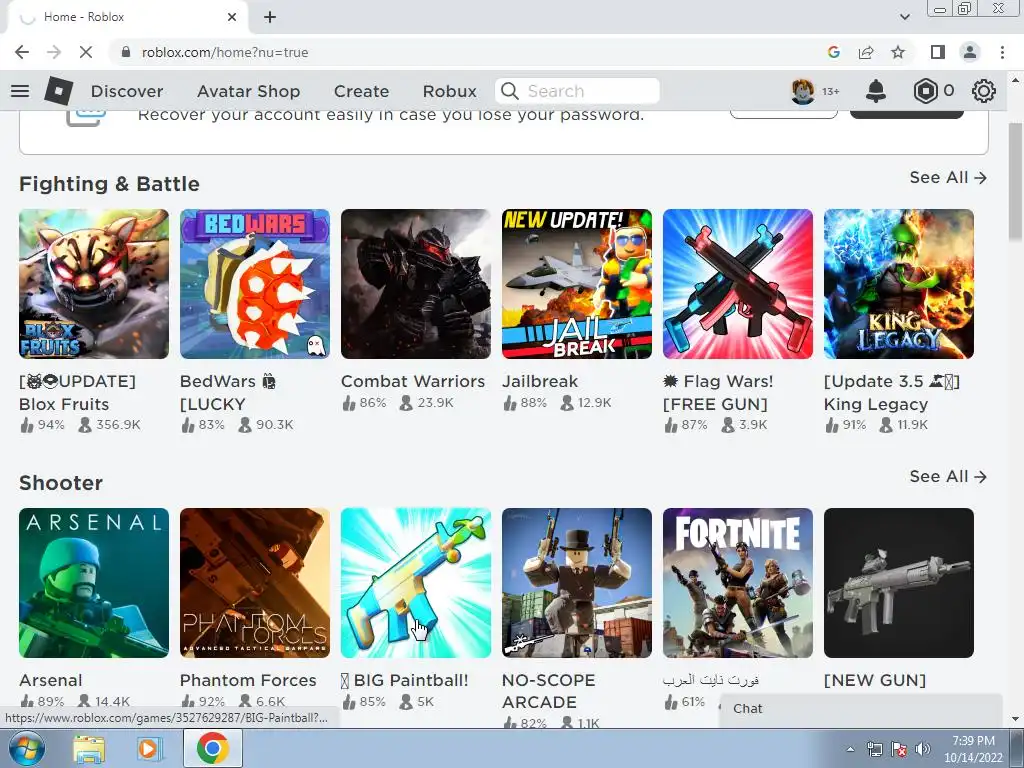Open the Roblox hamburger navigation menu
Screen dimensions: 1024x768
point(20,91)
